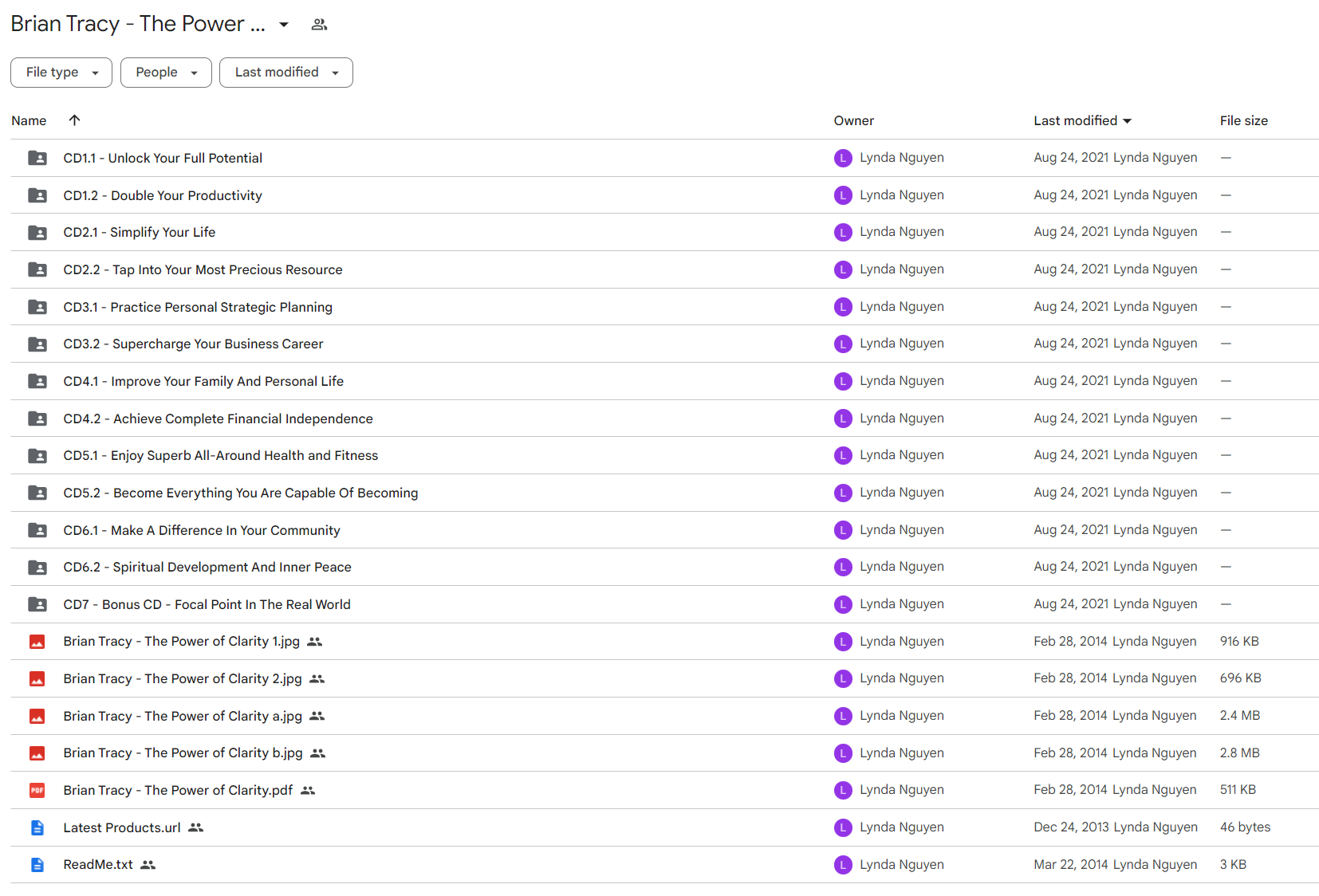Click shared icon next to ReadMe.txt
1319x896 pixels.
pos(148,865)
